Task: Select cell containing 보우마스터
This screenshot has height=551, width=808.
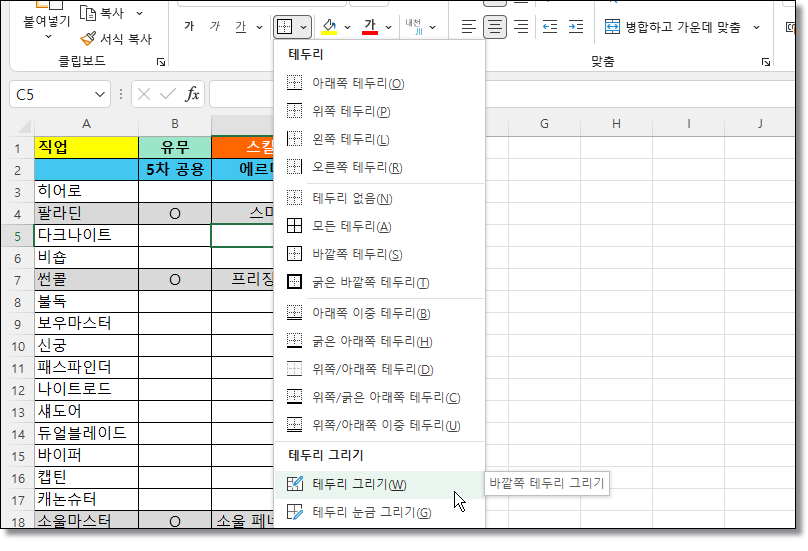Action: tap(86, 323)
